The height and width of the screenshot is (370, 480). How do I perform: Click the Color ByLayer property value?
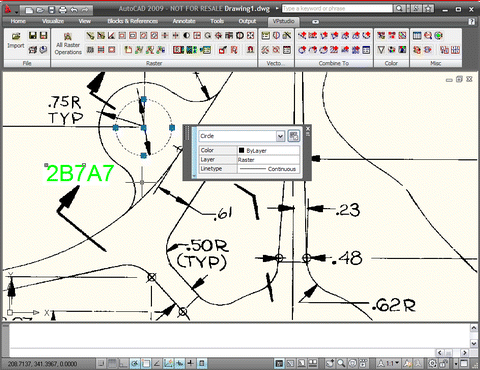tap(268, 150)
